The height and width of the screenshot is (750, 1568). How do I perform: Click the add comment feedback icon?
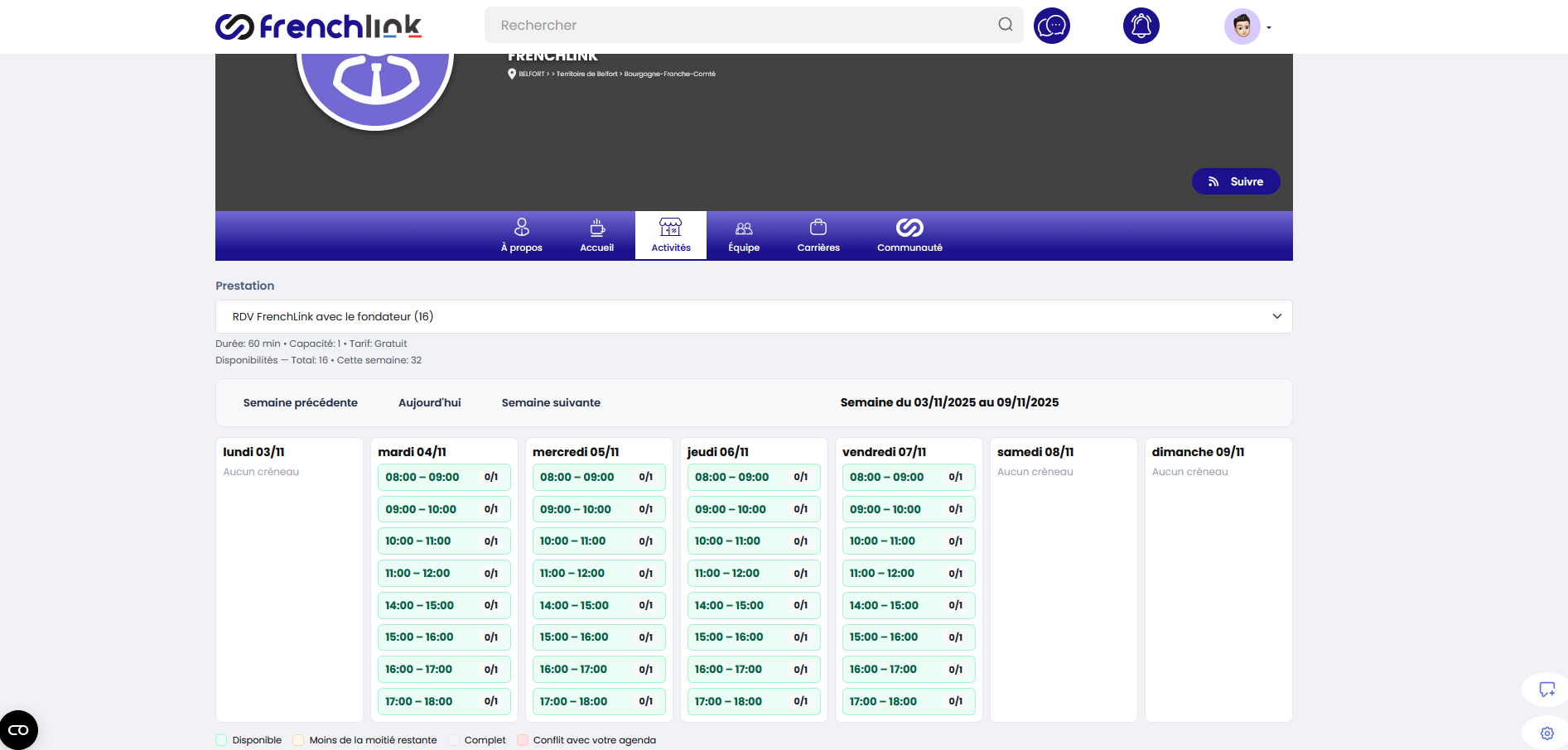pos(1546,689)
